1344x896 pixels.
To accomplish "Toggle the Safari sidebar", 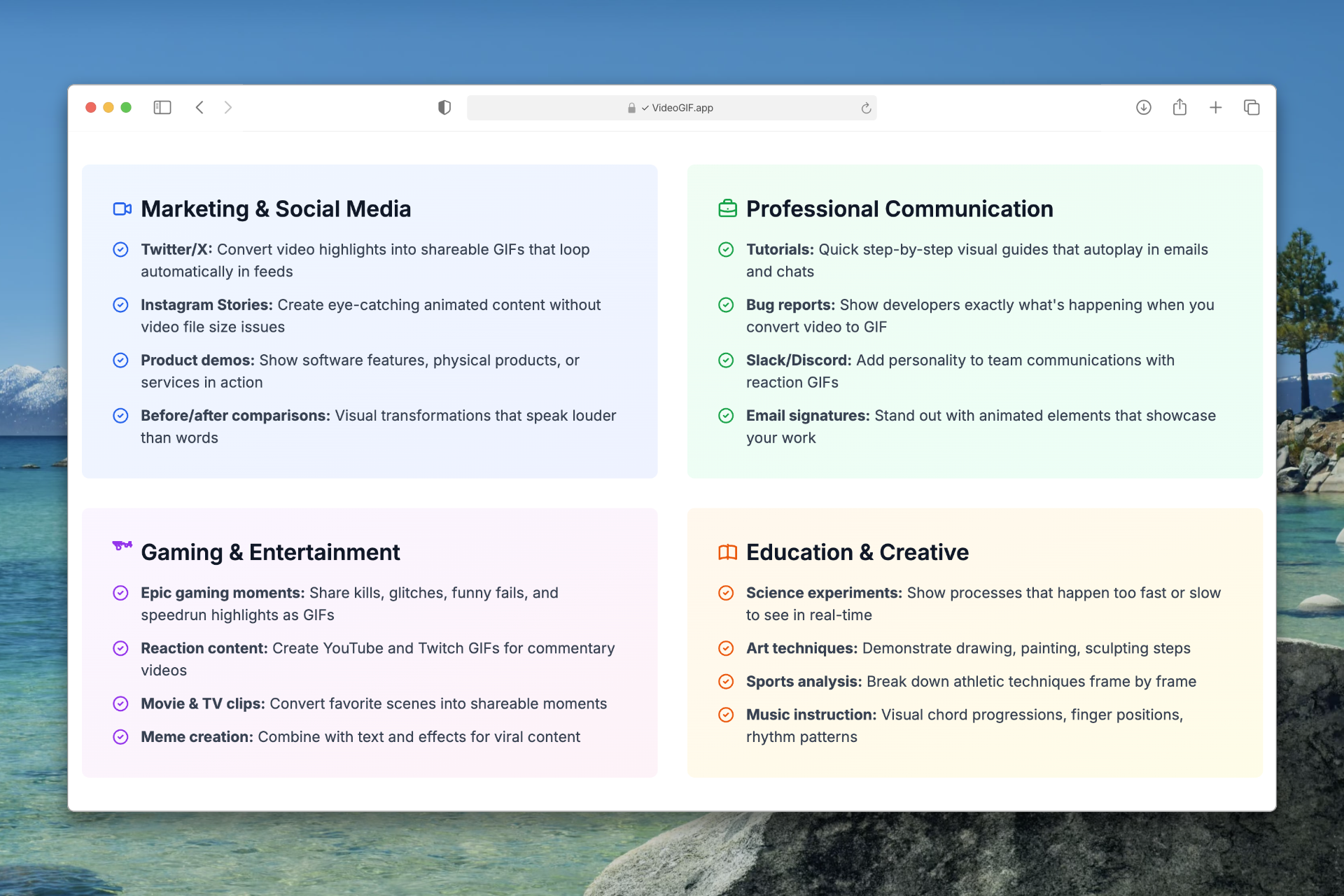I will [162, 107].
